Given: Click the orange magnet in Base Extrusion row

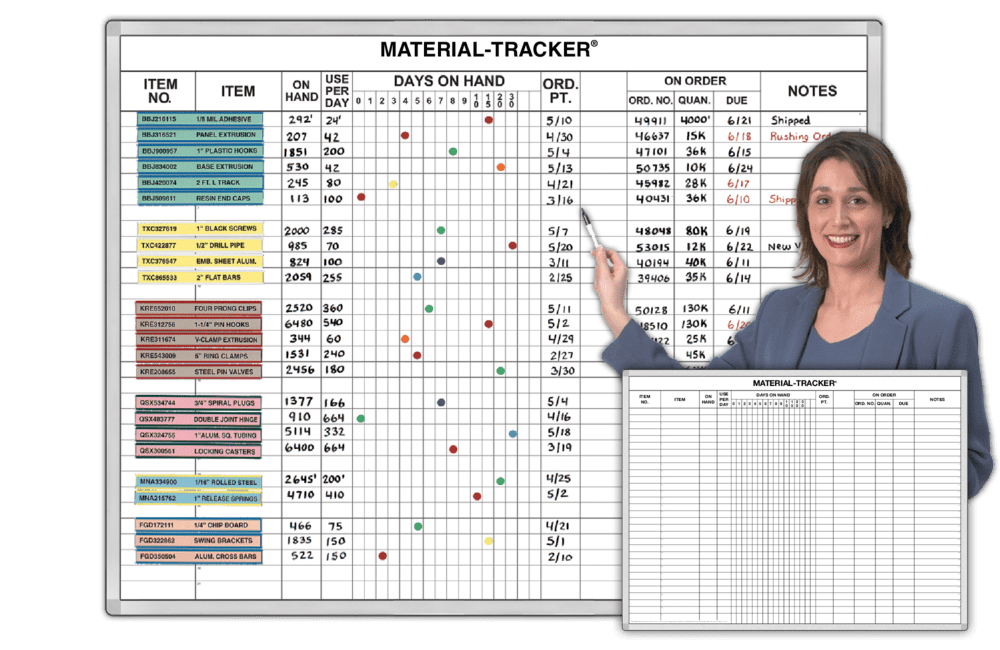Looking at the screenshot, I should point(500,167).
